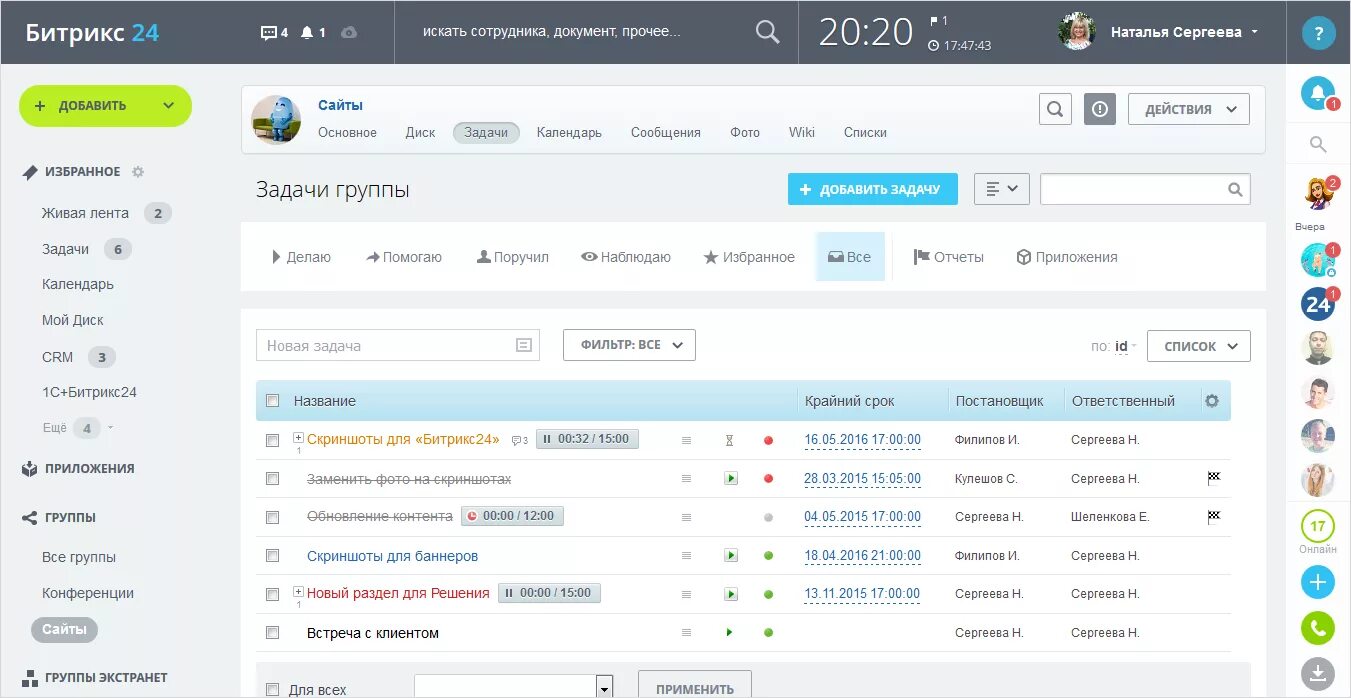Viewport: 1351px width, 698px height.
Task: Click play arrow for Встреча с клиентом
Action: click(729, 632)
